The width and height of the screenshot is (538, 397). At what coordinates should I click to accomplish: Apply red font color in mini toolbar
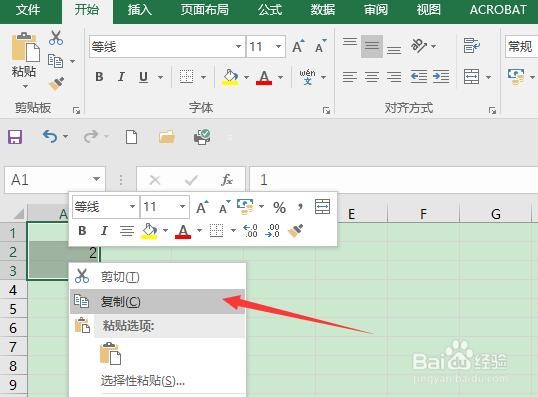183,231
